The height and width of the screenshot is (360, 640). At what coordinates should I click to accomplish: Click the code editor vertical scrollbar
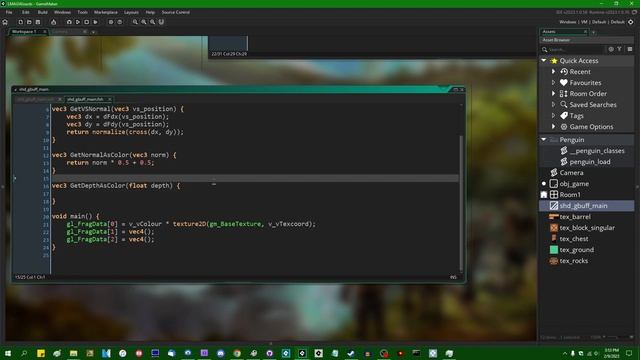tap(462, 203)
